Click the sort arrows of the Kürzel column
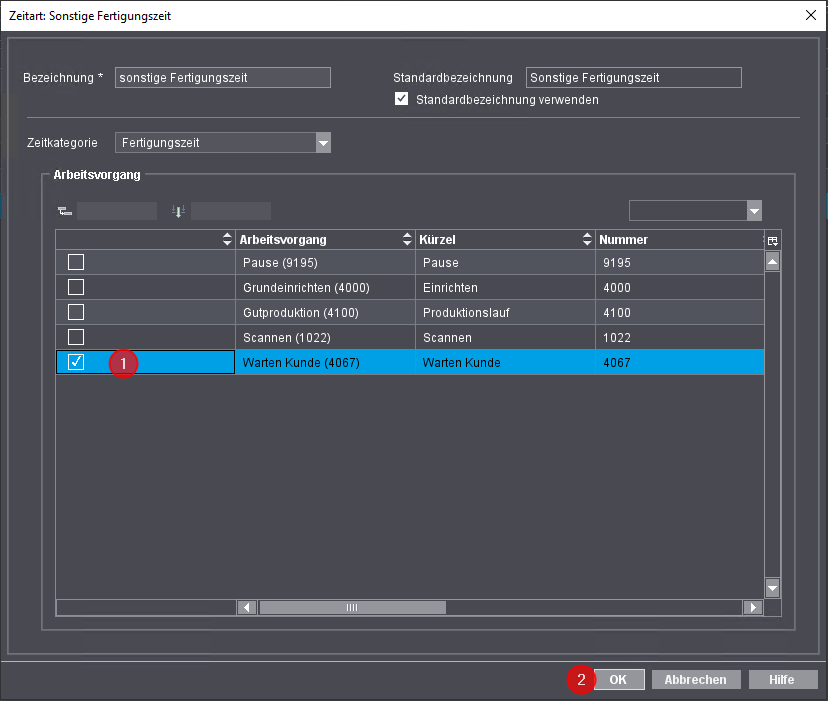 click(587, 239)
